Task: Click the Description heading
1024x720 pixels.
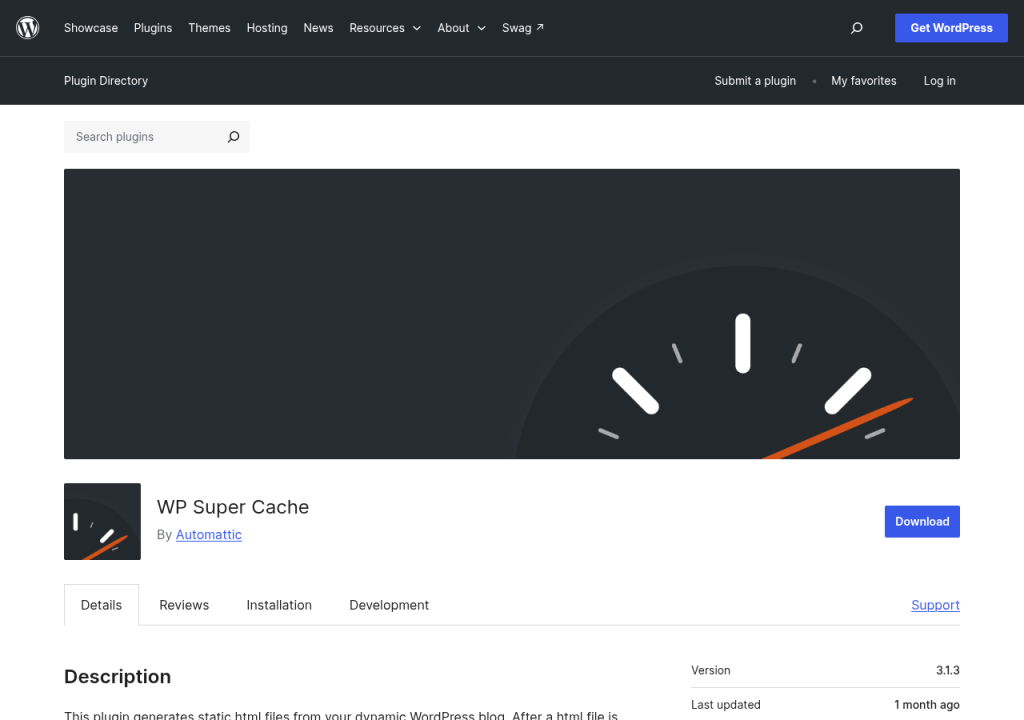Action: click(x=118, y=676)
